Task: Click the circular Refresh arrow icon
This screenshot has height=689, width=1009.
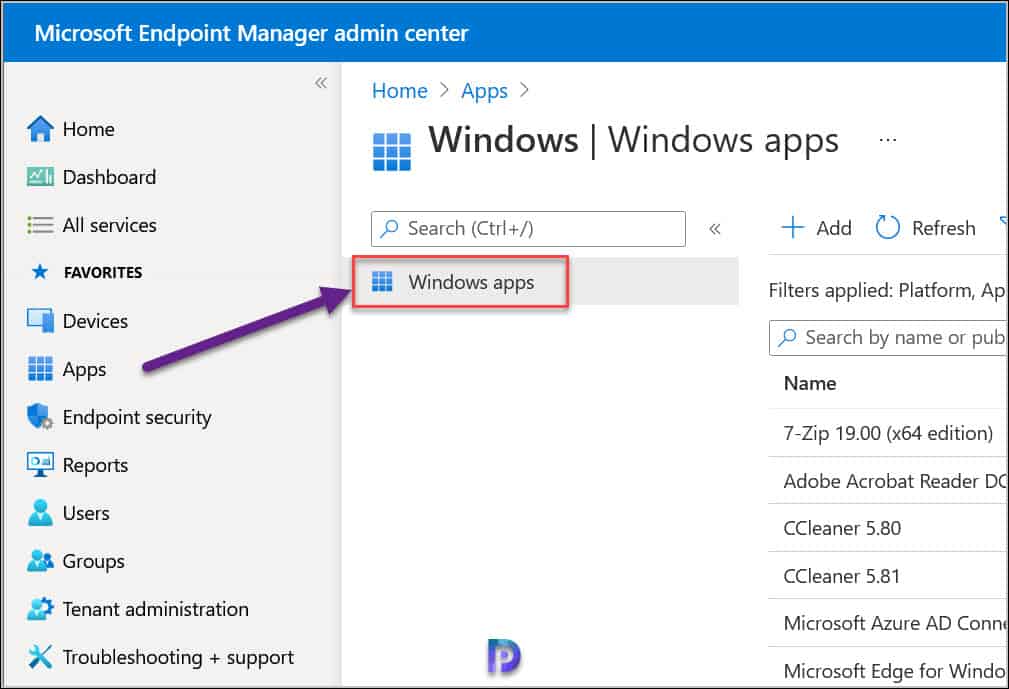Action: point(887,228)
